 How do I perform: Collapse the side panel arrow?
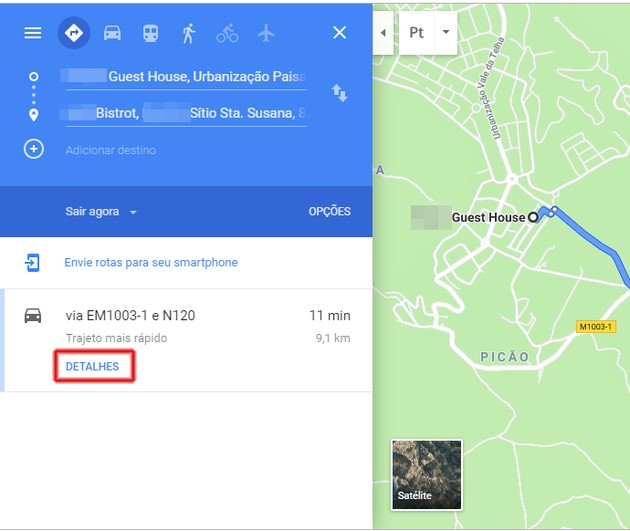pos(383,33)
